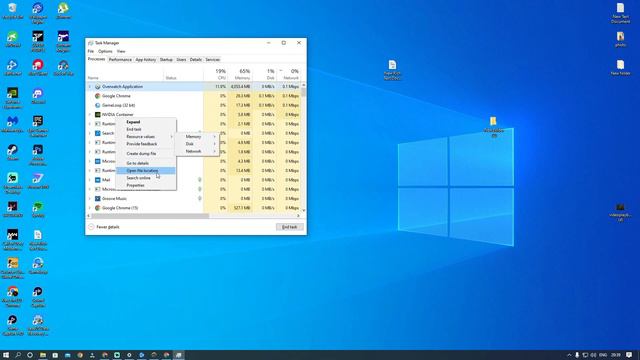Open the Windows Start menu
Screen dimensions: 640x360
(x=6, y=355)
